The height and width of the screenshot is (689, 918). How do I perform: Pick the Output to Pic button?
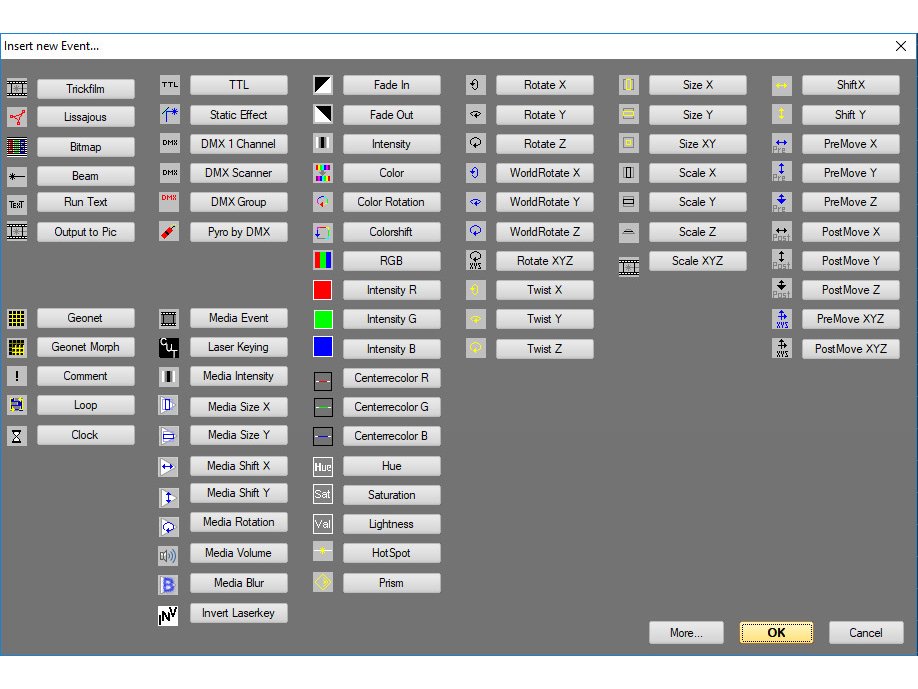pos(85,232)
